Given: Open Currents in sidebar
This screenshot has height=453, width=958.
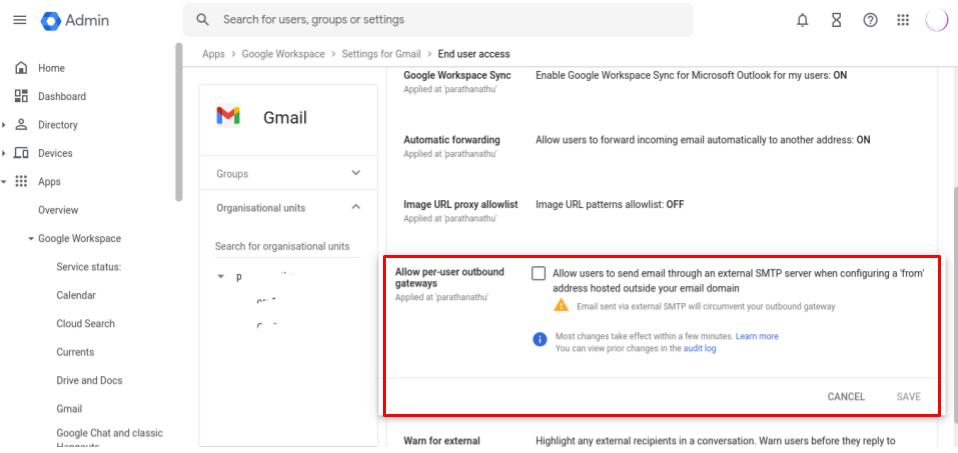Looking at the screenshot, I should (x=75, y=352).
